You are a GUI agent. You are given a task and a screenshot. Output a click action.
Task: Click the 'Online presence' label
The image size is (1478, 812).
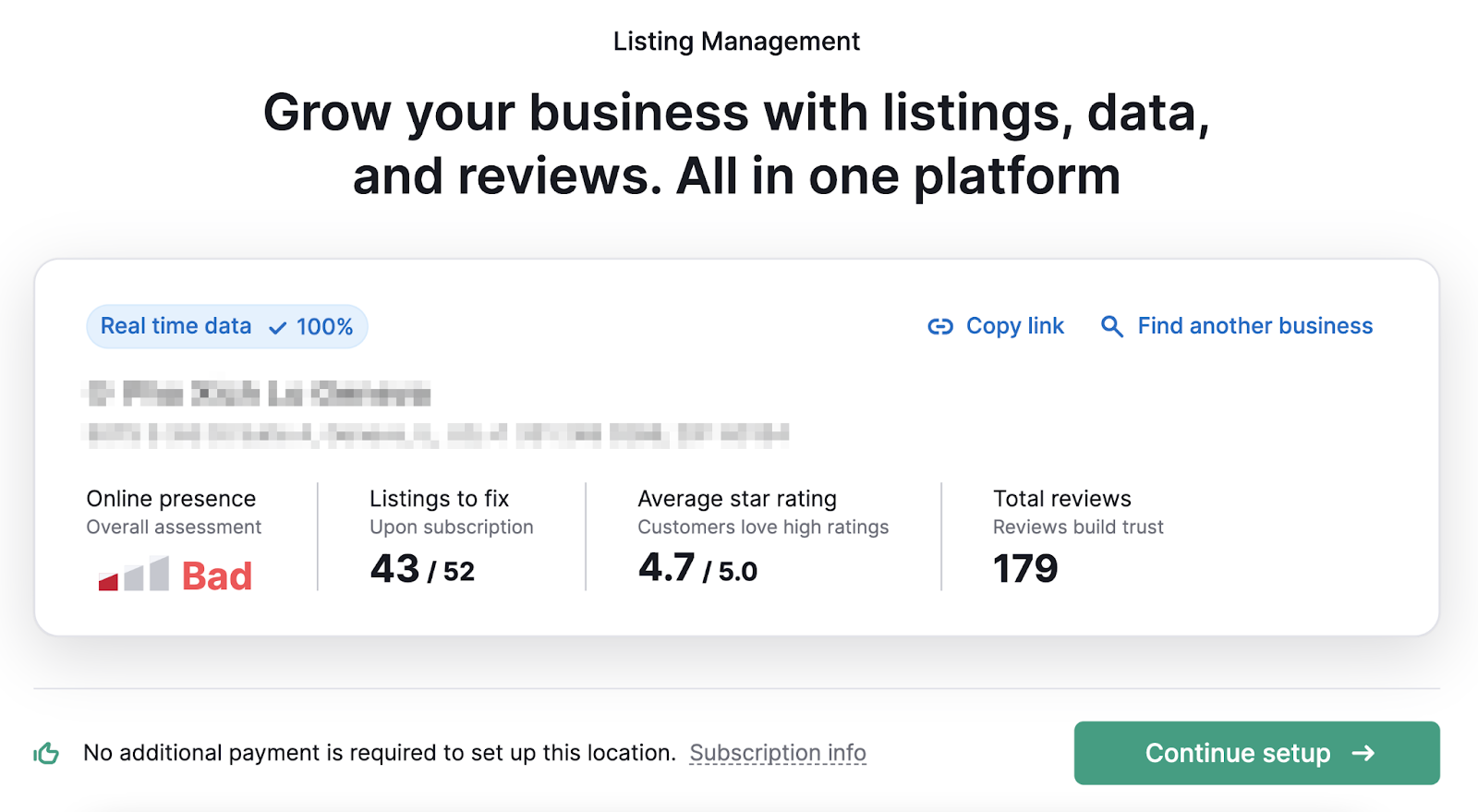pos(171,499)
